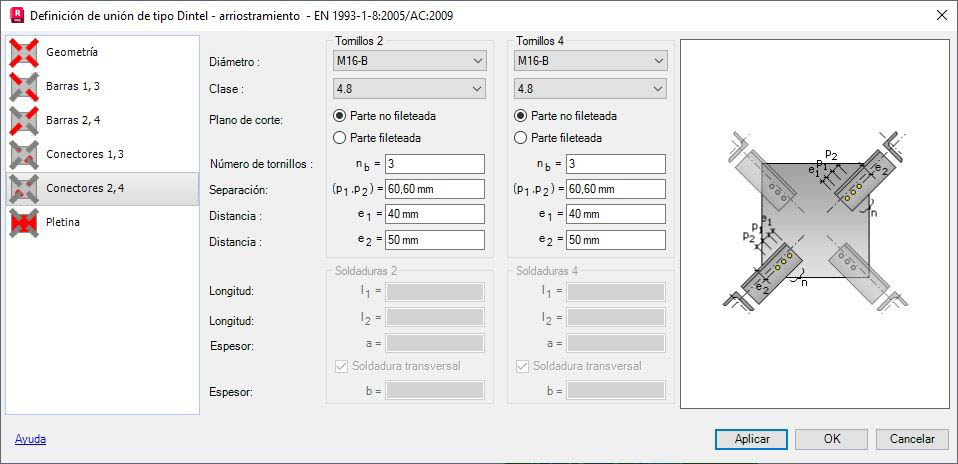This screenshot has height=464, width=958.
Task: Click the Conectores 1, 3 section icon
Action: point(24,155)
